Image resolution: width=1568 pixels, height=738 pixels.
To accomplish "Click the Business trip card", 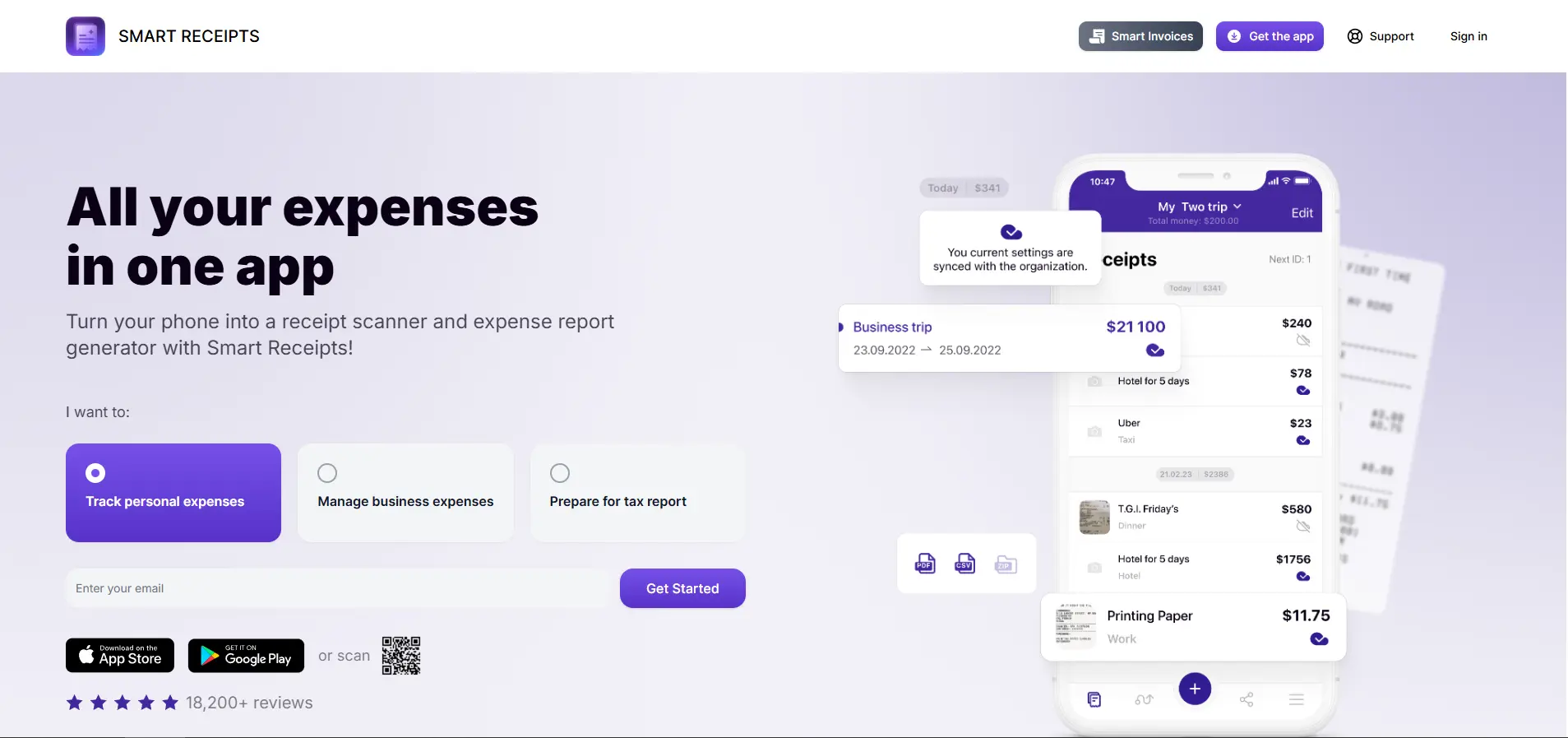I will click(1009, 338).
